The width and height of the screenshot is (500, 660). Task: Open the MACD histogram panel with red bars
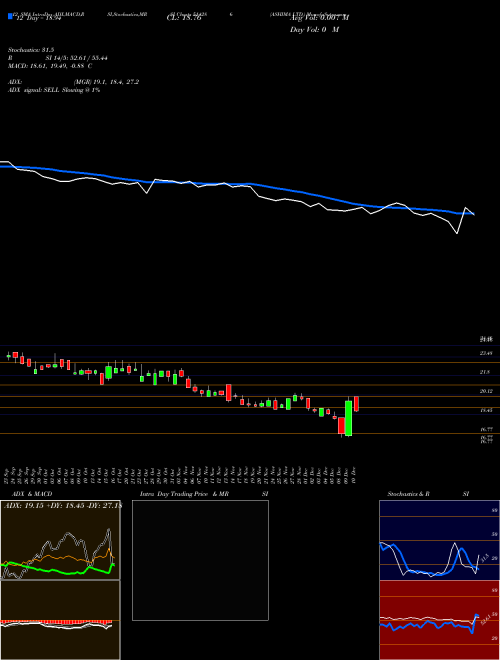60,620
